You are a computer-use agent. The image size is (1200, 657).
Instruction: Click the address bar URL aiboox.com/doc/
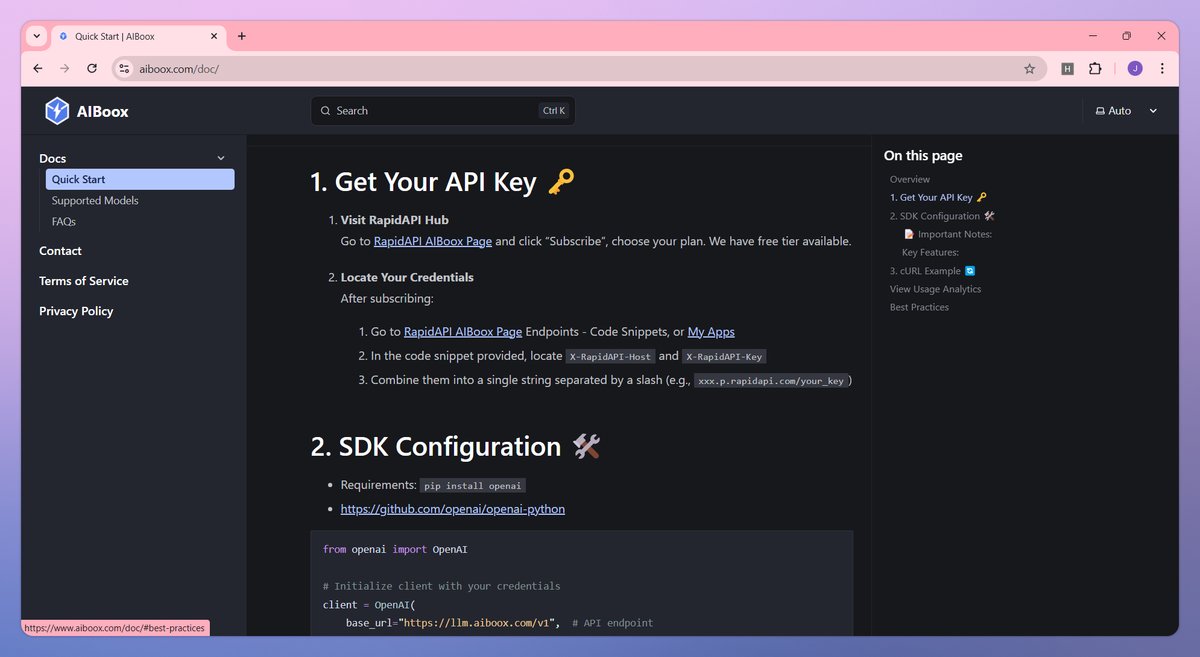179,69
